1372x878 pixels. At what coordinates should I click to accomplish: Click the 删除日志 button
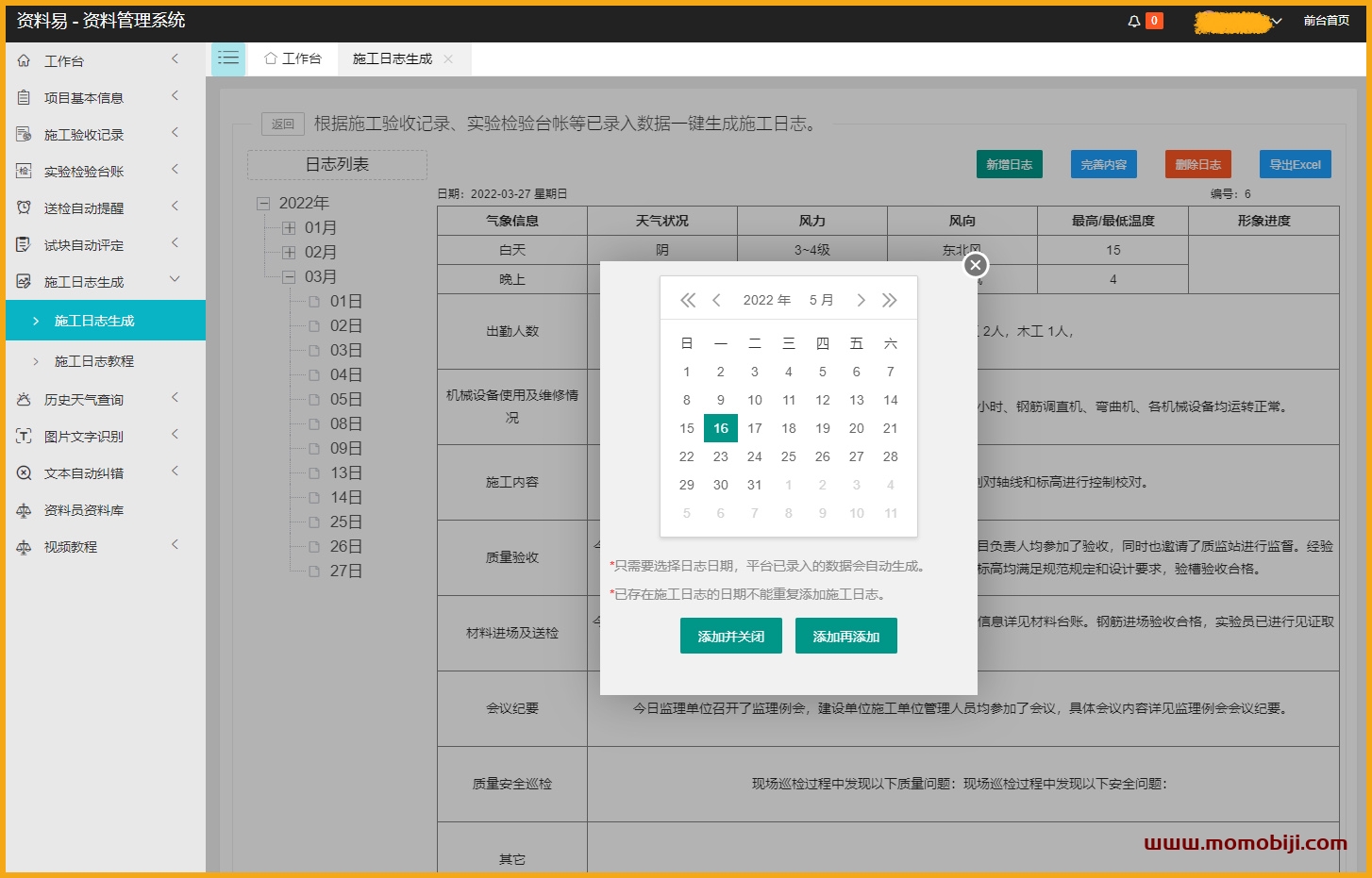tap(1198, 164)
